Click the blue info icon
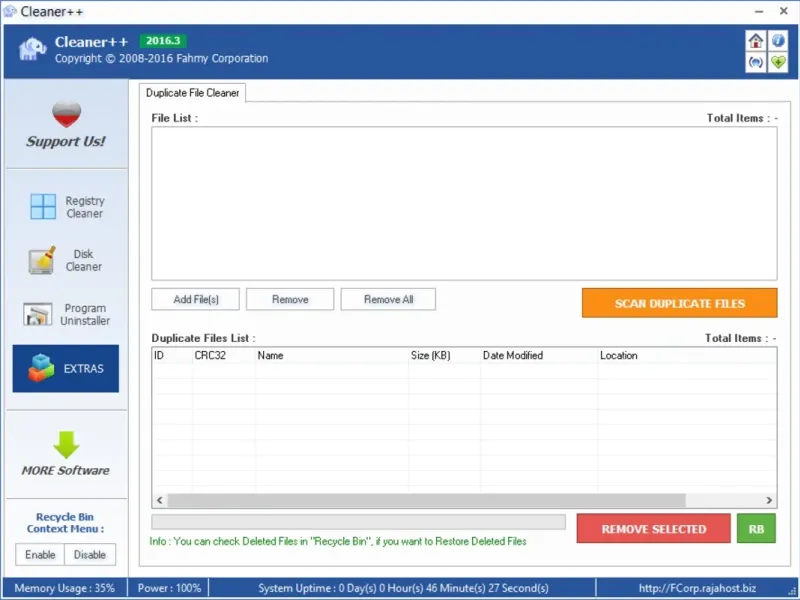This screenshot has width=800, height=600. click(x=778, y=40)
